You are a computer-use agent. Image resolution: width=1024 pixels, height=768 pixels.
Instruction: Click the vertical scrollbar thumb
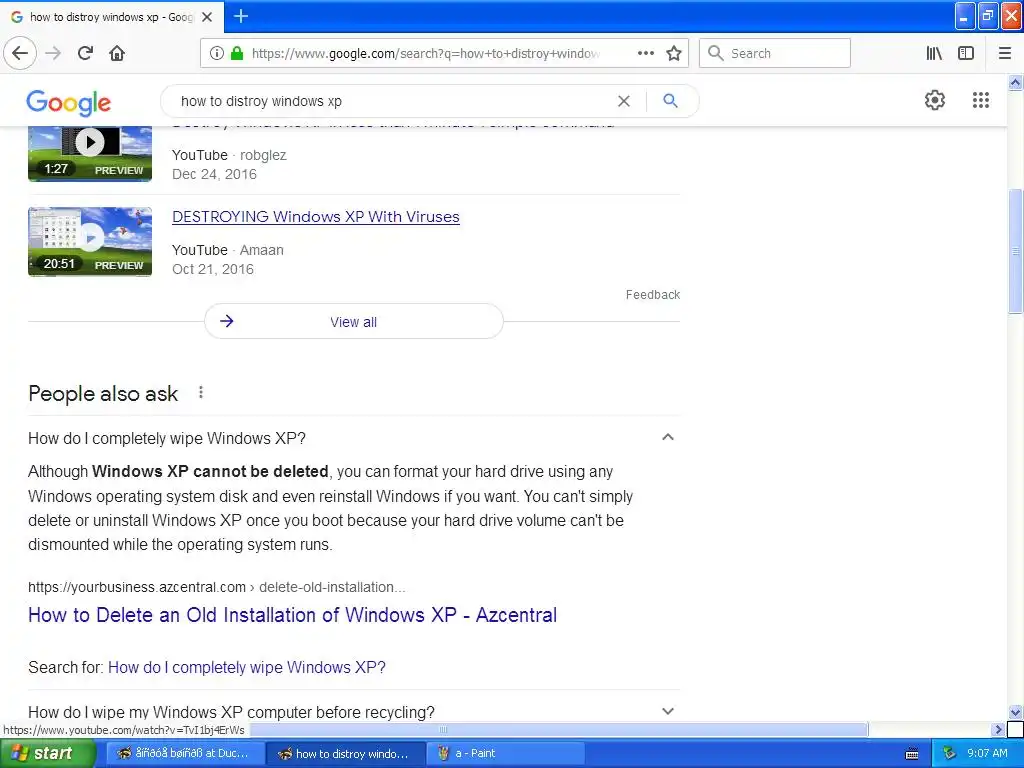click(1015, 251)
